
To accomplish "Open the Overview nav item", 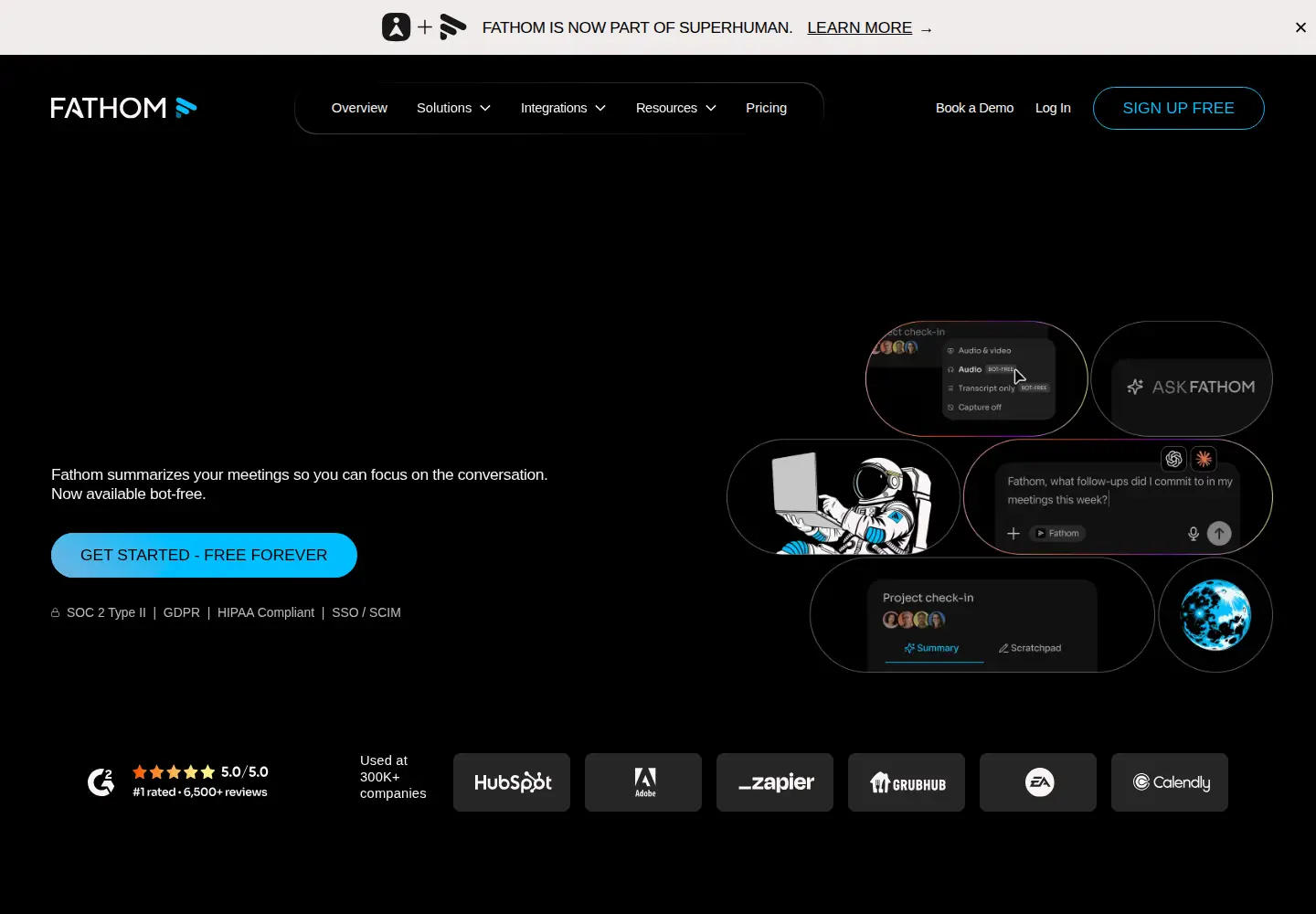I will coord(359,108).
